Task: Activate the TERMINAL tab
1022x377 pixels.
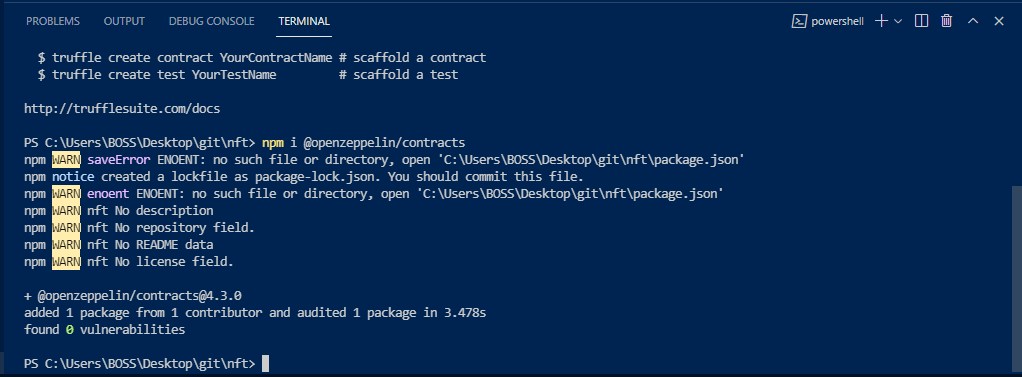Action: pyautogui.click(x=304, y=22)
